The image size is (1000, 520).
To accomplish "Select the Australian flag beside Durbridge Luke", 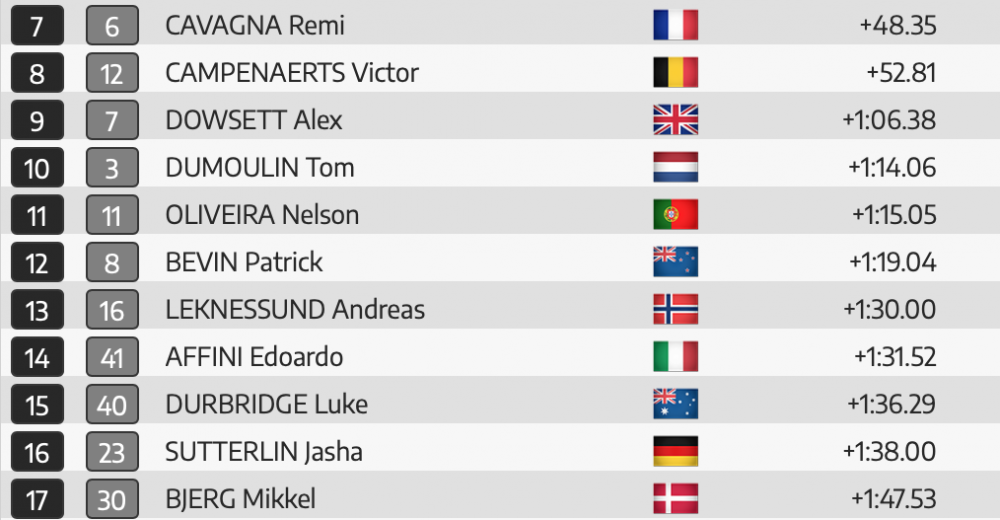I will pyautogui.click(x=675, y=404).
